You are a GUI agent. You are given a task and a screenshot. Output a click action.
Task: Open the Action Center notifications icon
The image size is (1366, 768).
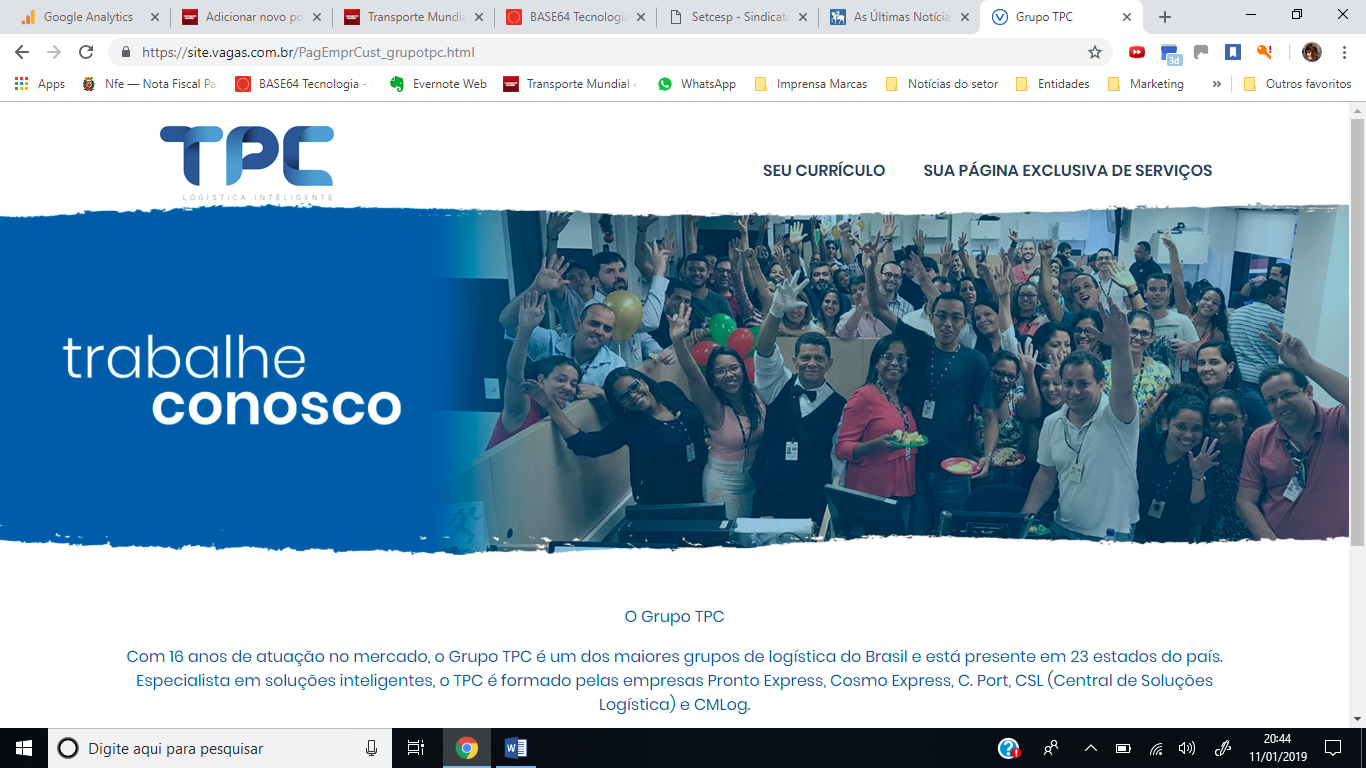coord(1332,748)
